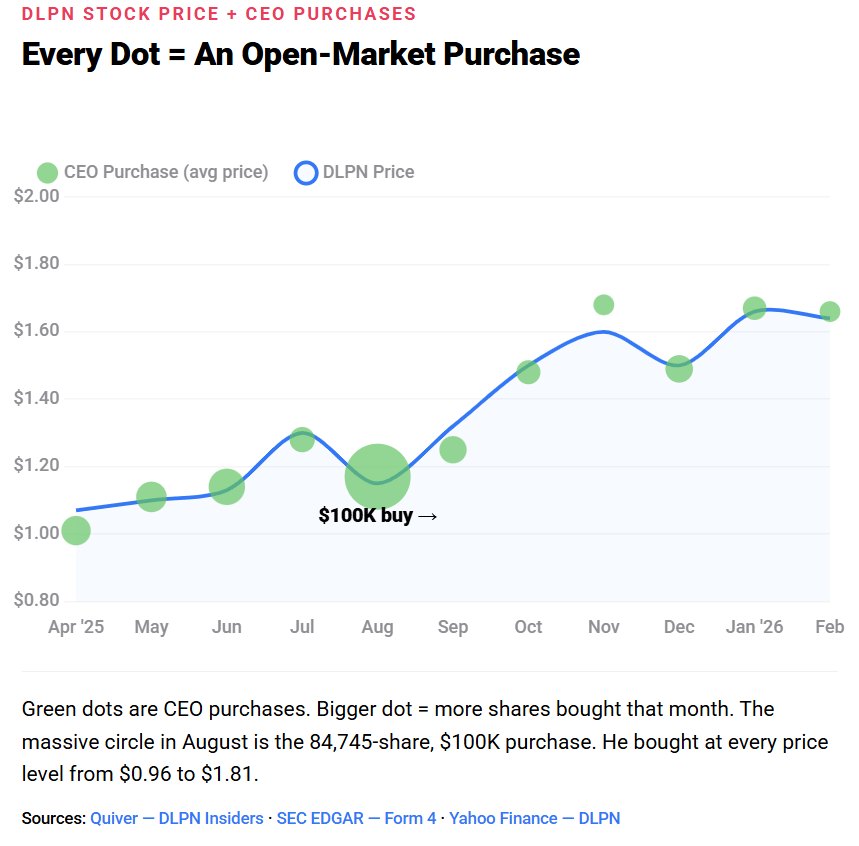
Task: Click the February purchase dot
Action: [x=829, y=312]
